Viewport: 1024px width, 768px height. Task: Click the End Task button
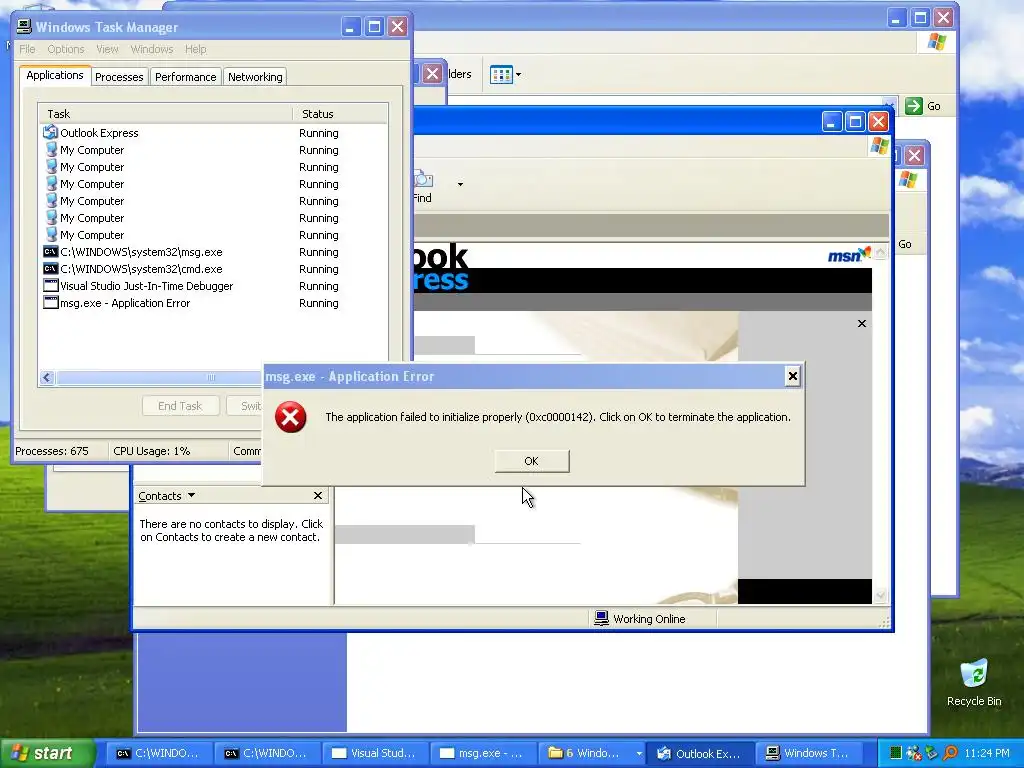(180, 406)
